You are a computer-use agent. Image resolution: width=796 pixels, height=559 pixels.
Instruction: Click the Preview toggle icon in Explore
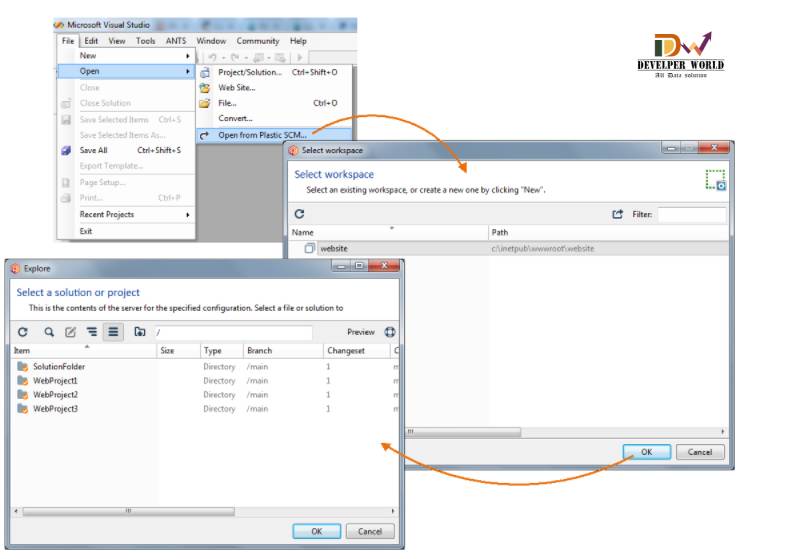pos(390,332)
